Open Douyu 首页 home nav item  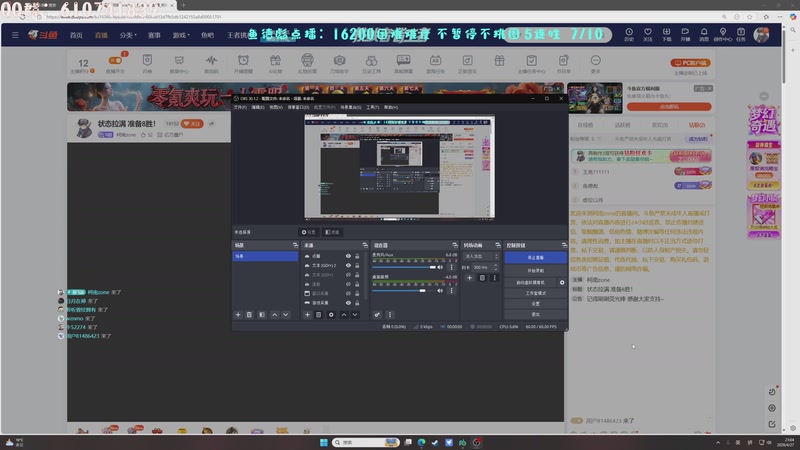pos(76,35)
